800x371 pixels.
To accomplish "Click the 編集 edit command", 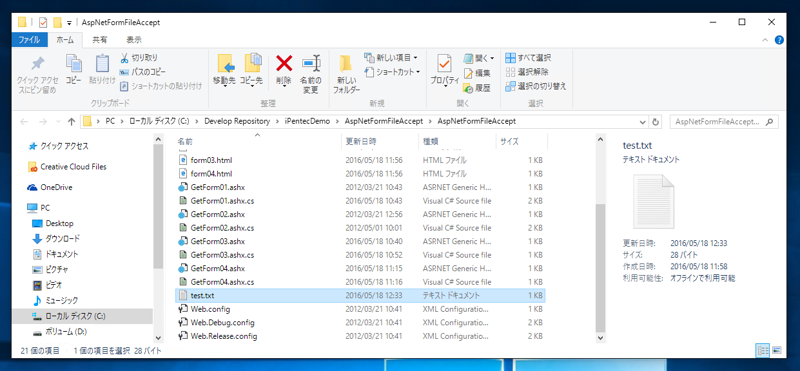I will point(477,73).
